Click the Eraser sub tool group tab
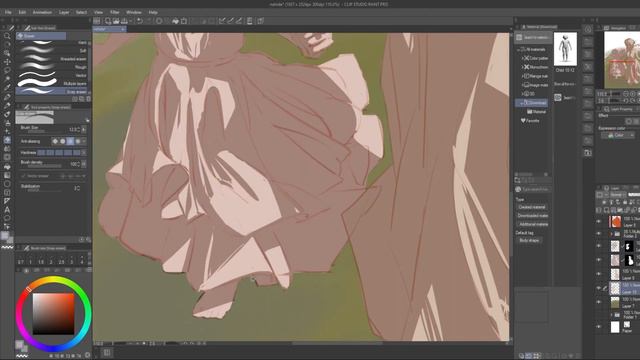This screenshot has width=640, height=360. click(x=41, y=36)
